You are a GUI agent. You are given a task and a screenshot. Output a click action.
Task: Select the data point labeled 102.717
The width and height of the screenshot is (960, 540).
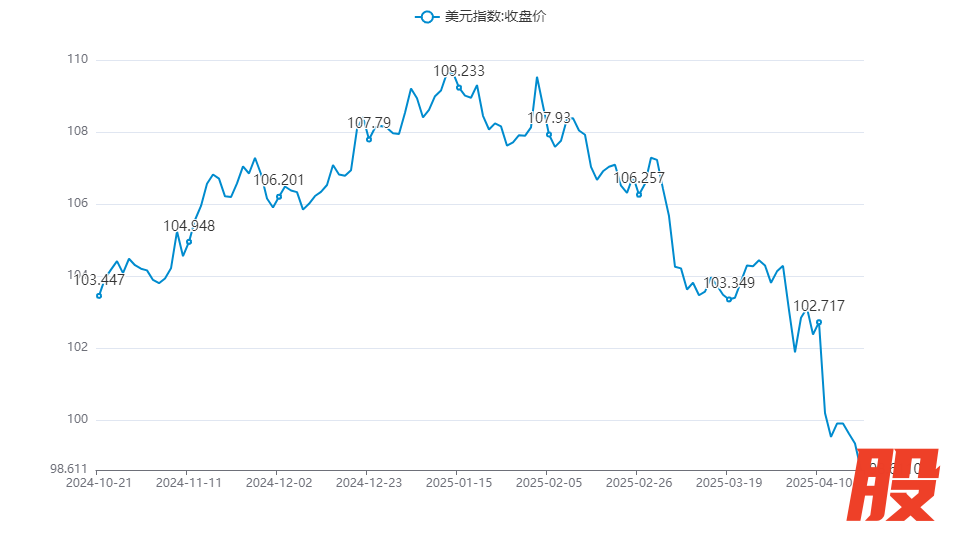click(819, 322)
